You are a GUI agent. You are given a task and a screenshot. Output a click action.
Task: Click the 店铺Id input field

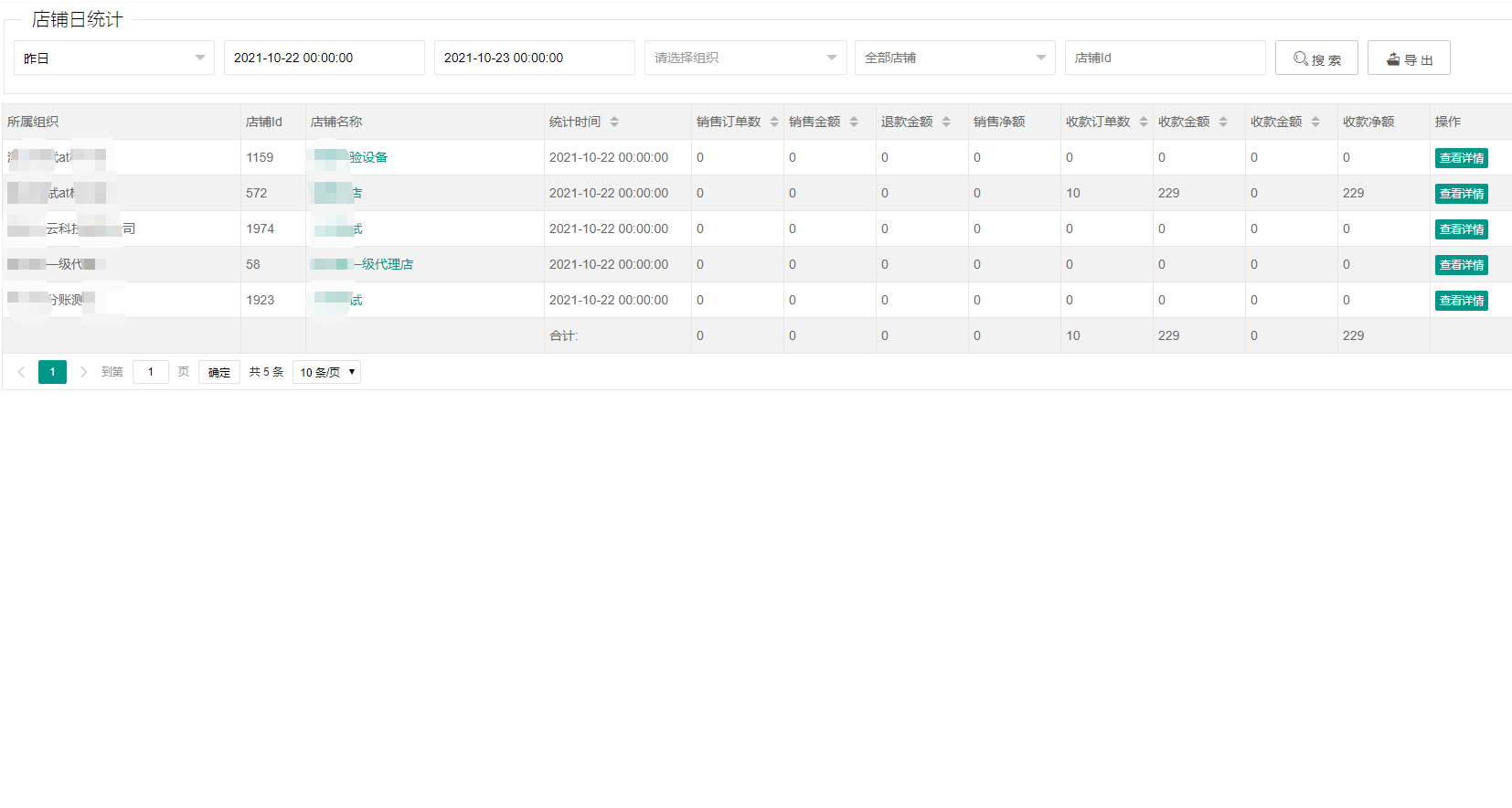[1164, 58]
